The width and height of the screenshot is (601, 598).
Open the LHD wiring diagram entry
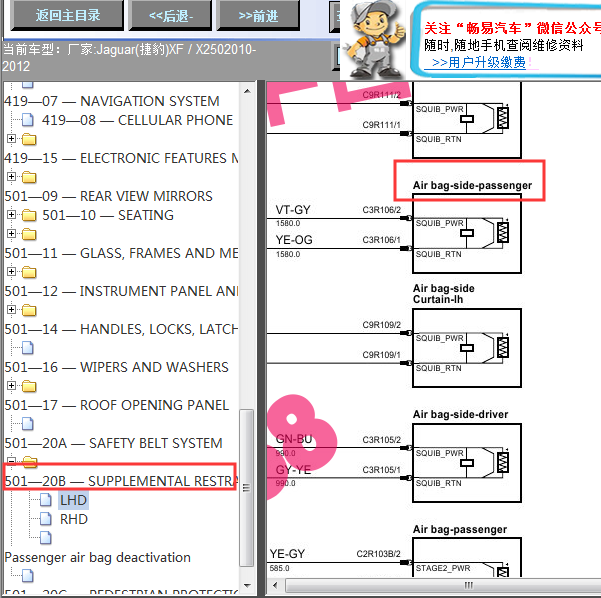coord(73,500)
